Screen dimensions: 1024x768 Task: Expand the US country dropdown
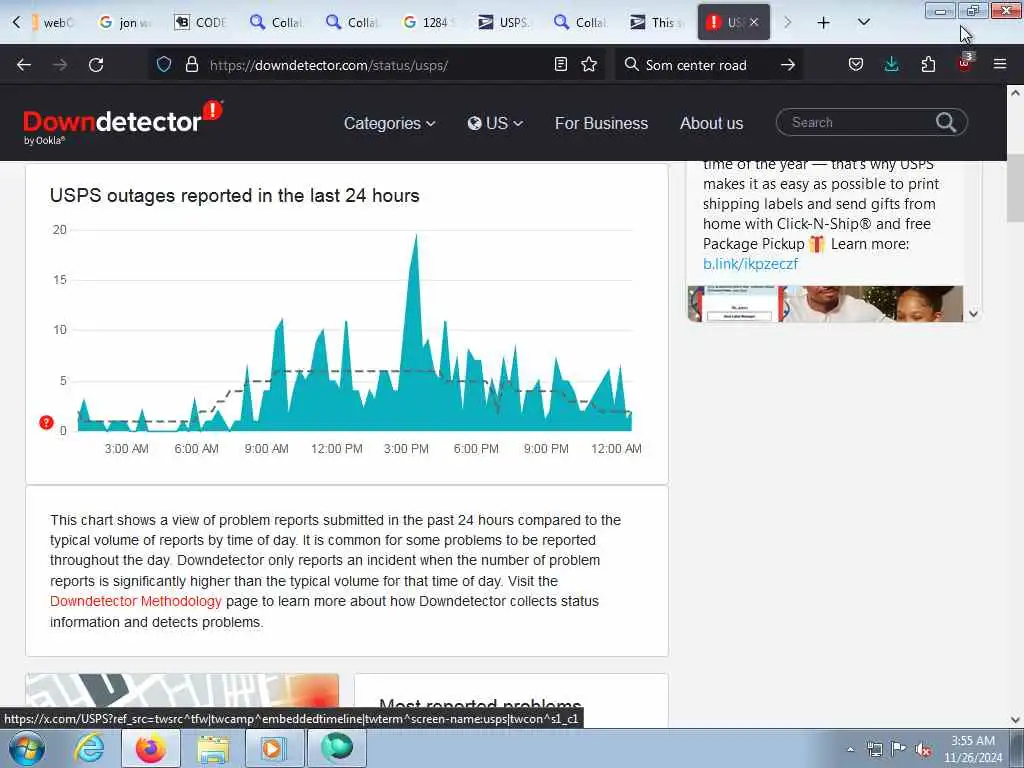(x=495, y=123)
